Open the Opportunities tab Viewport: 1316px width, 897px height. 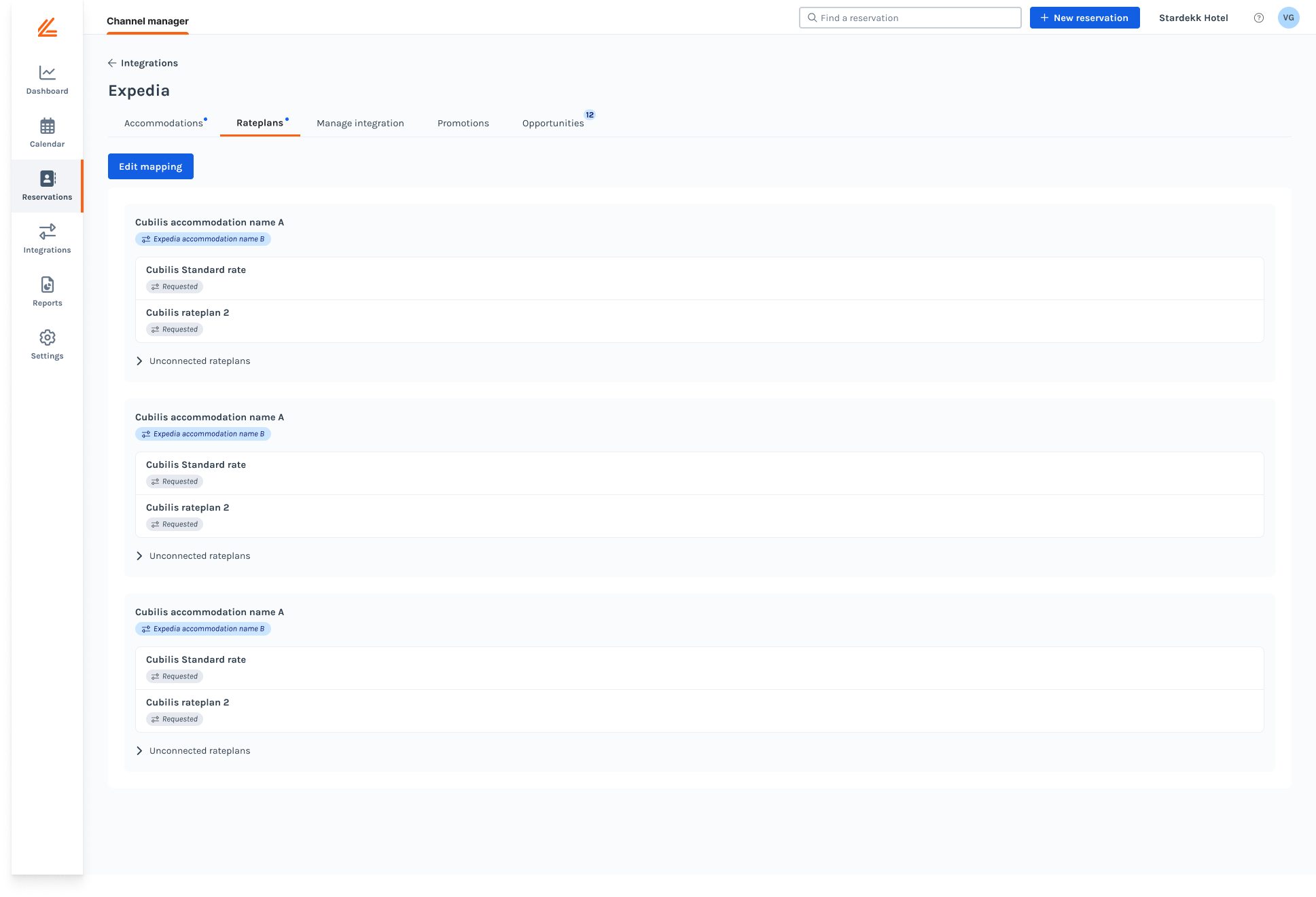(553, 124)
